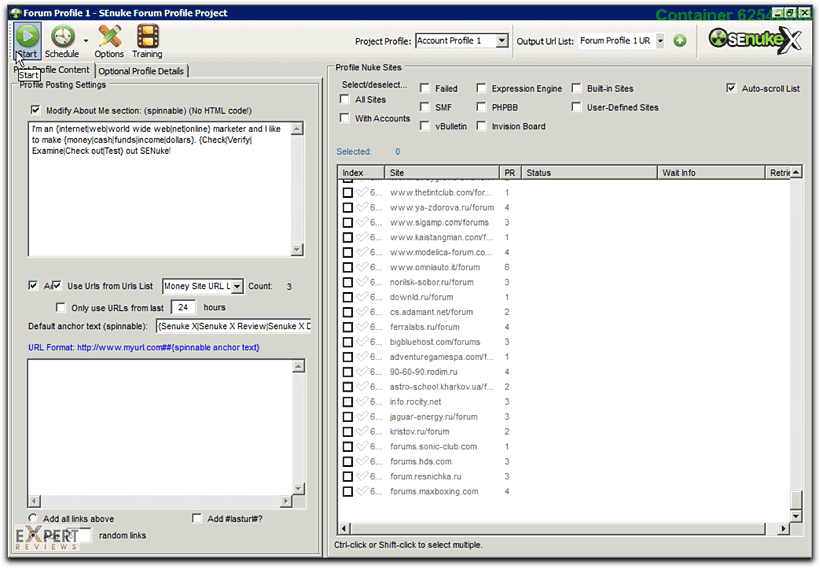Select the forum.resnichka.ru site row
This screenshot has width=820, height=568.
point(564,476)
